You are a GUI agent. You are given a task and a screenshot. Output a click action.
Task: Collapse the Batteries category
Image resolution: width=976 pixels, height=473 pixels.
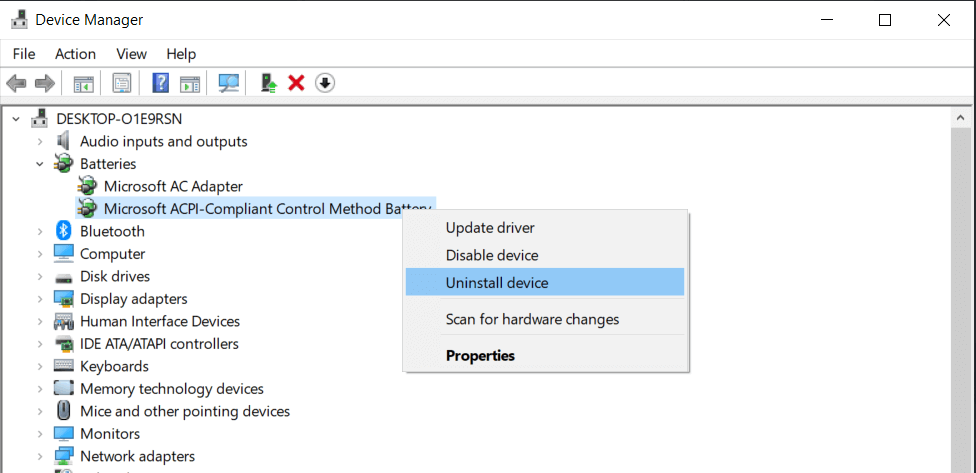tap(40, 164)
